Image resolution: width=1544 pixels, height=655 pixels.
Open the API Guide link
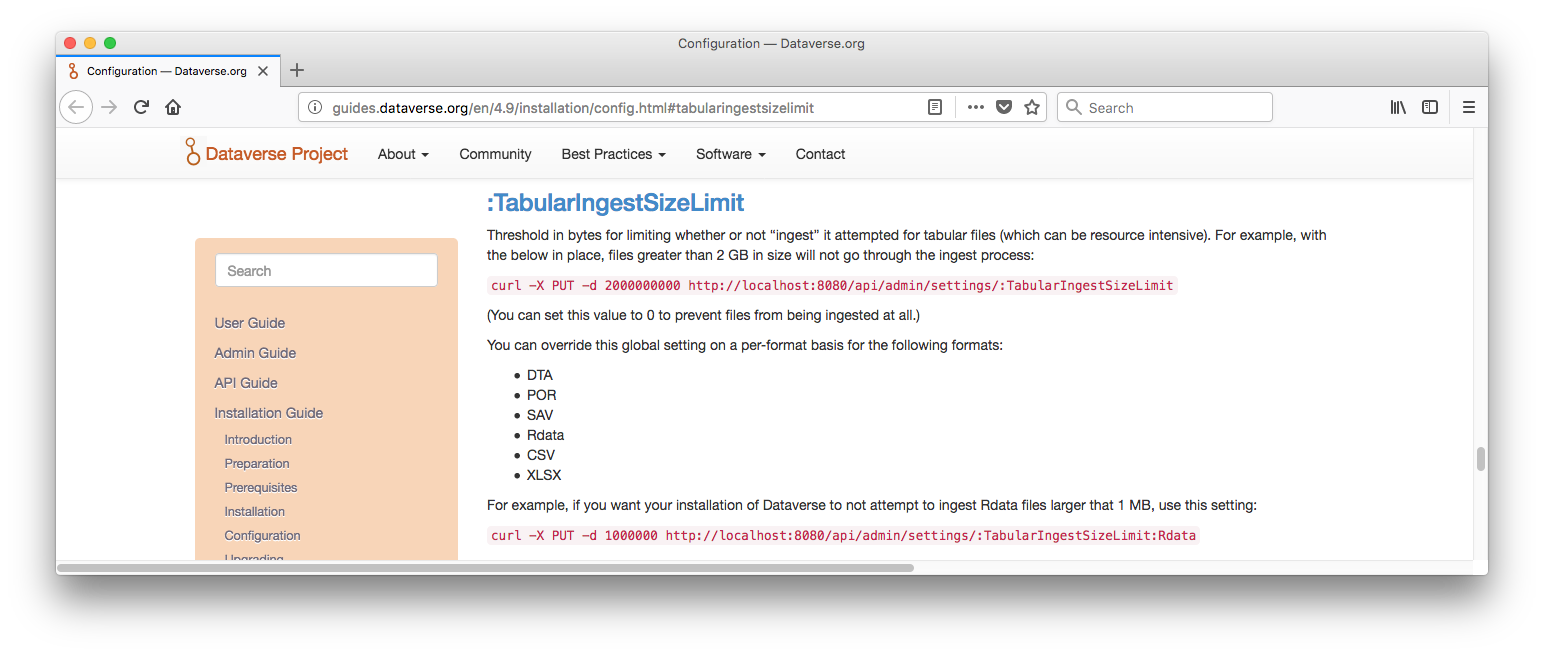(246, 383)
